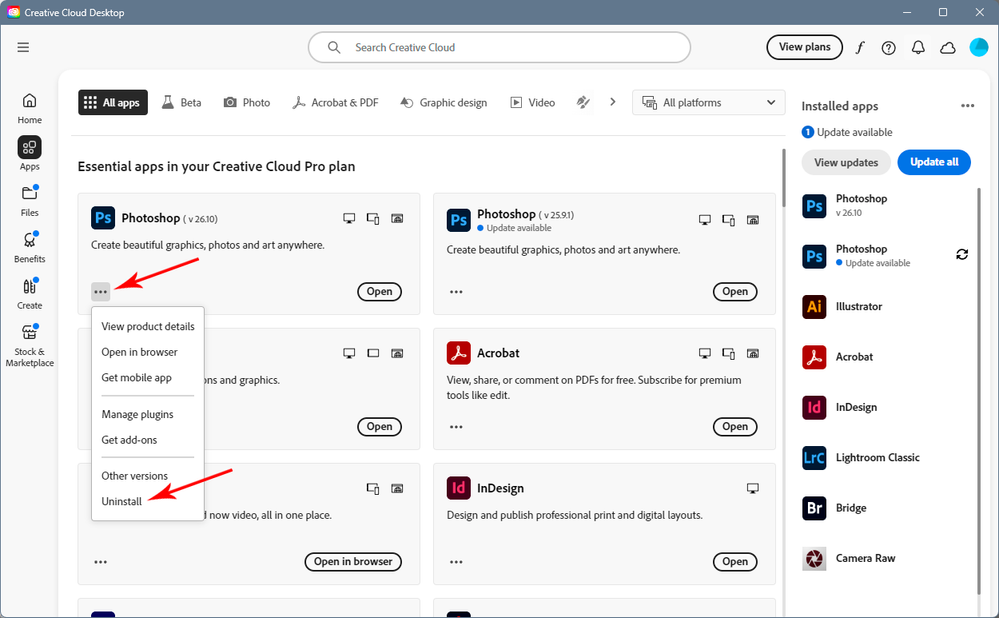Expand the All platforms dropdown
The height and width of the screenshot is (618, 999).
[x=708, y=103]
